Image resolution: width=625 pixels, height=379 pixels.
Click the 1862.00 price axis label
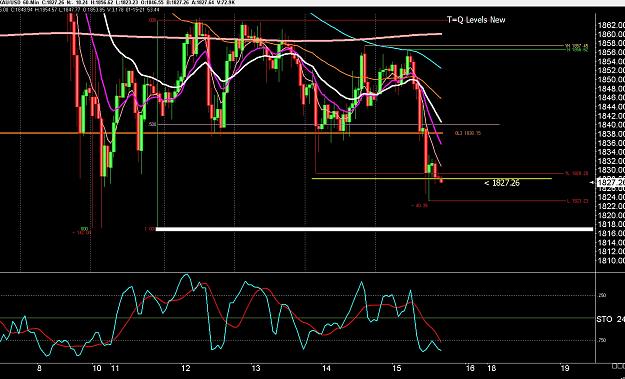[611, 25]
